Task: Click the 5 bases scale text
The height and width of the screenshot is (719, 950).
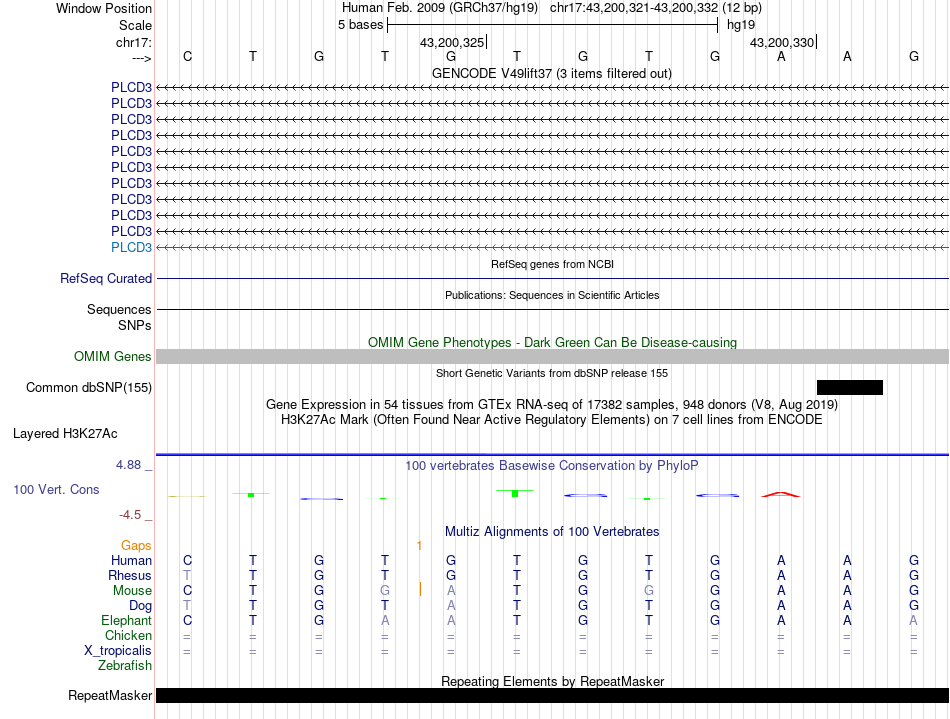Action: 360,25
